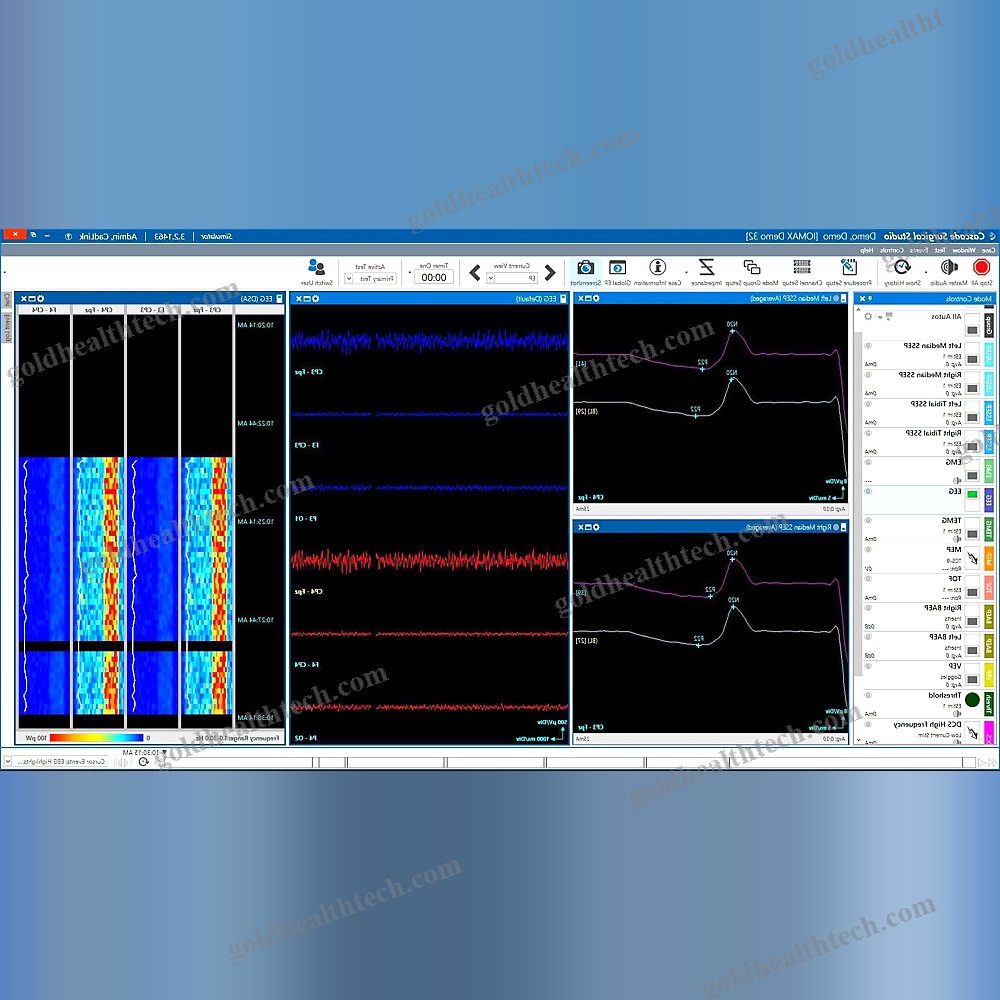Toggle the Threshold mode round button
The width and height of the screenshot is (1000, 1000).
[972, 700]
